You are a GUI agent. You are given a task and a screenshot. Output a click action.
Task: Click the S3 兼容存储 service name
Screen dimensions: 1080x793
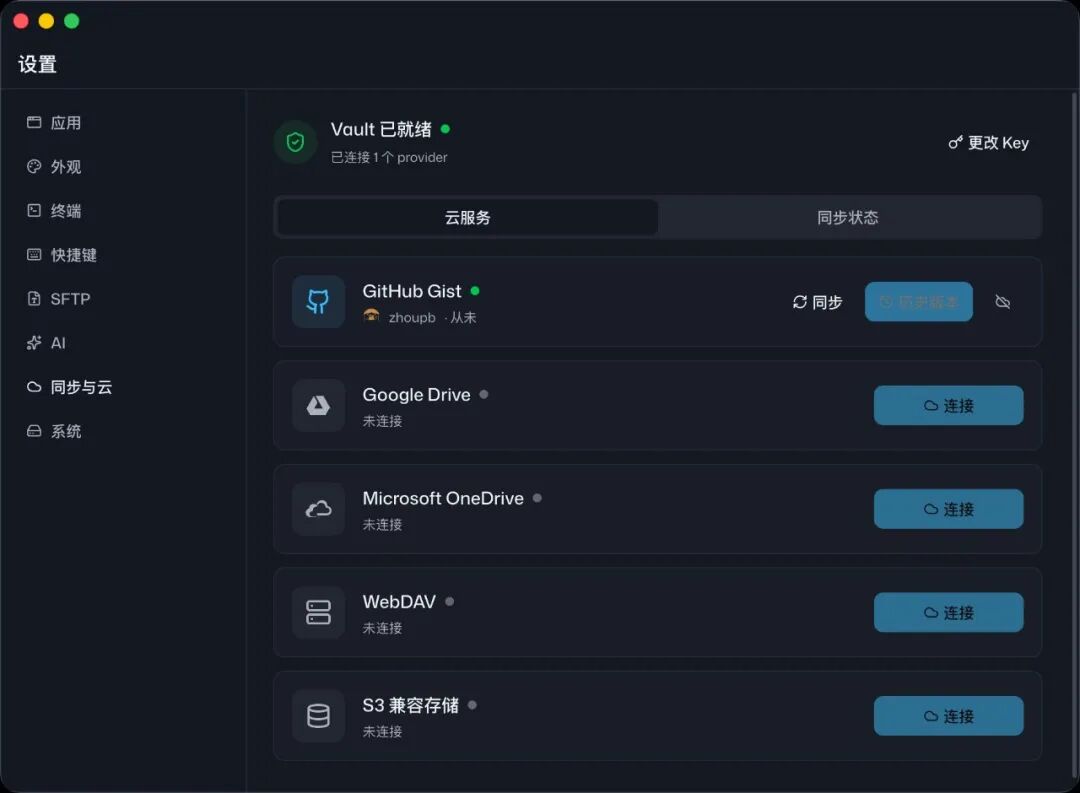point(411,706)
